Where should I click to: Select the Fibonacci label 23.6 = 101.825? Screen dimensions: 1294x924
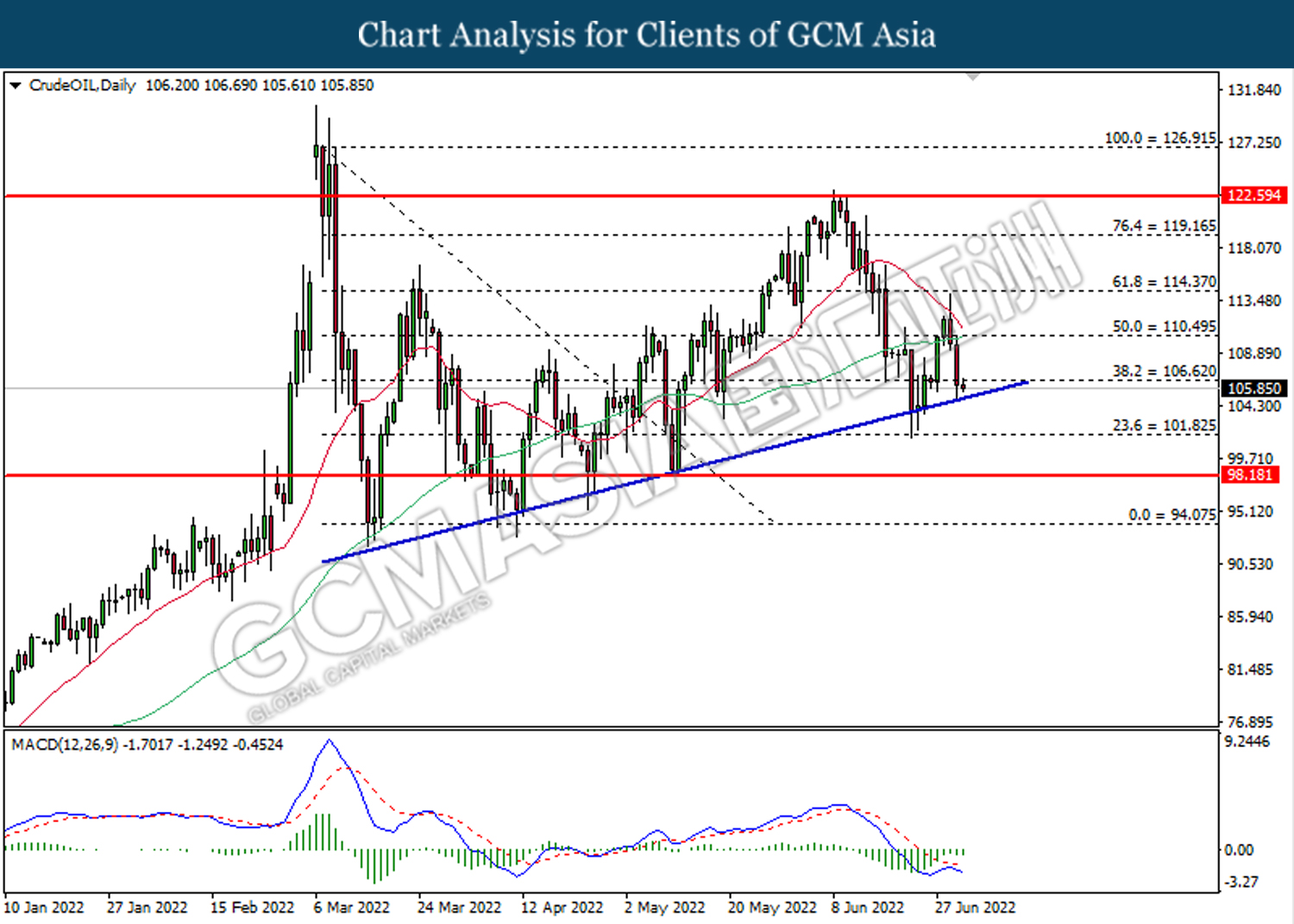1164,426
